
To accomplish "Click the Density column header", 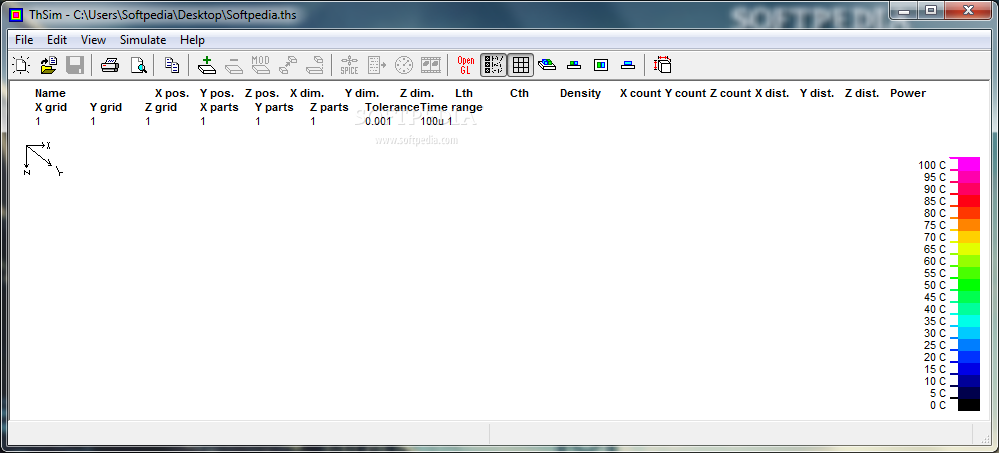I will click(x=580, y=93).
